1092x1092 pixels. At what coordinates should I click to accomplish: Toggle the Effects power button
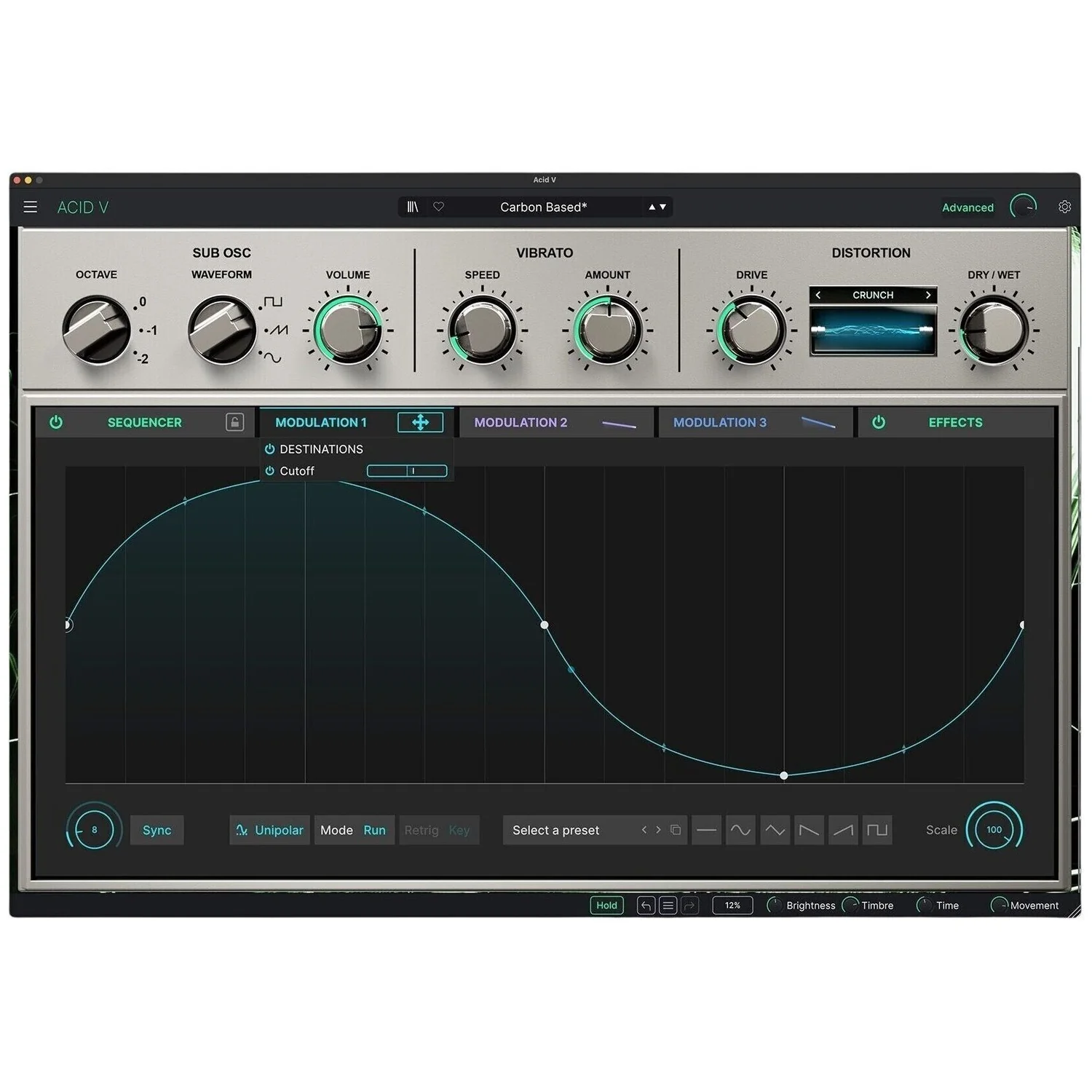click(x=879, y=422)
